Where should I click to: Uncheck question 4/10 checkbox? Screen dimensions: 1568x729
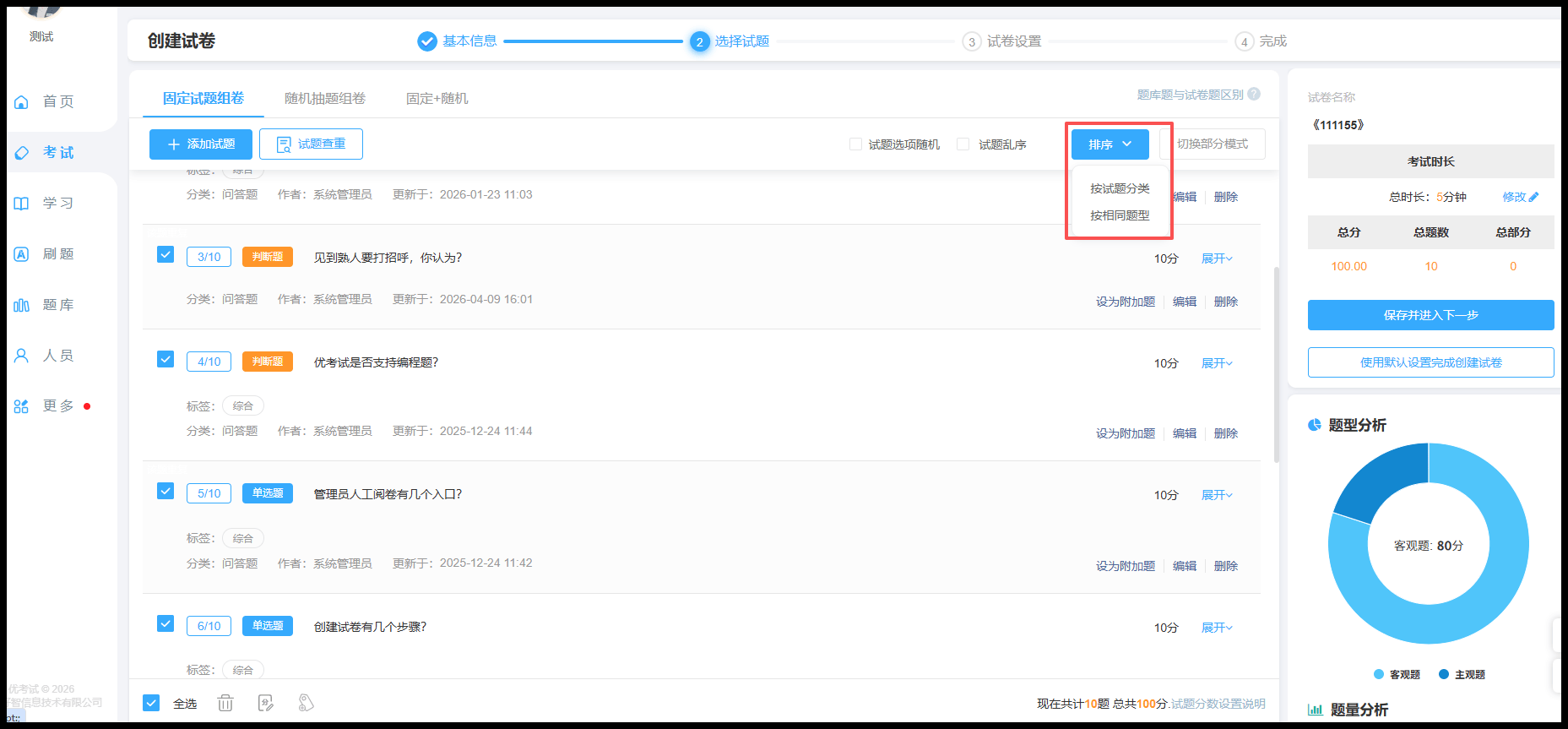coord(165,359)
